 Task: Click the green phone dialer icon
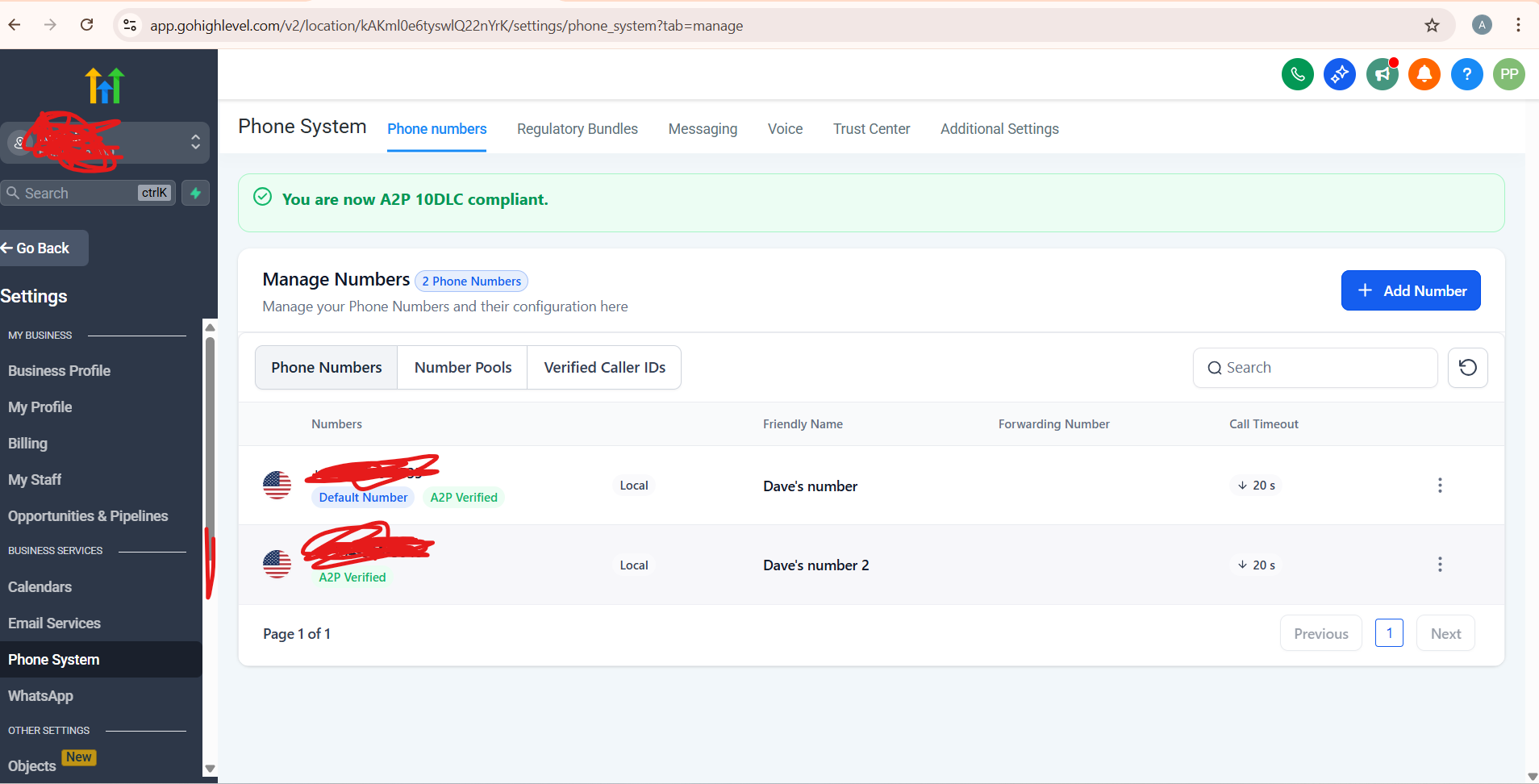click(x=1297, y=75)
